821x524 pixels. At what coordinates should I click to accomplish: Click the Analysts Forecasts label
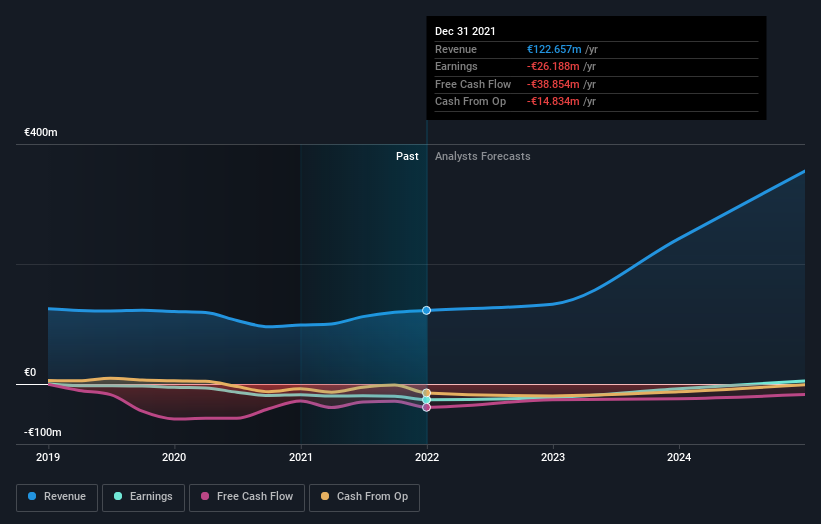pyautogui.click(x=483, y=157)
